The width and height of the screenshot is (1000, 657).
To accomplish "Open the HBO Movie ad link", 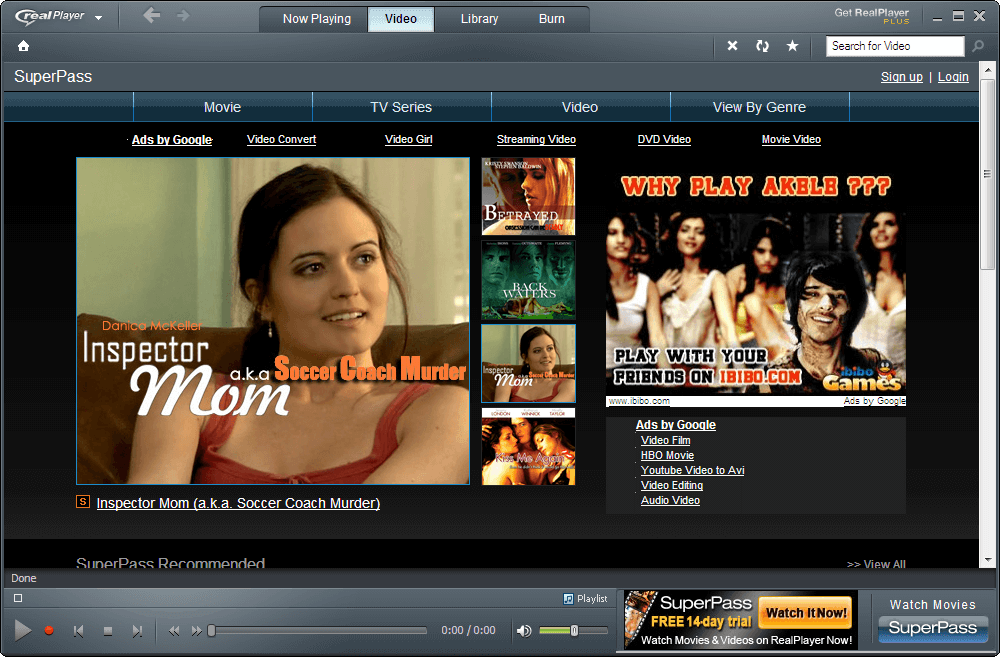I will coord(667,455).
